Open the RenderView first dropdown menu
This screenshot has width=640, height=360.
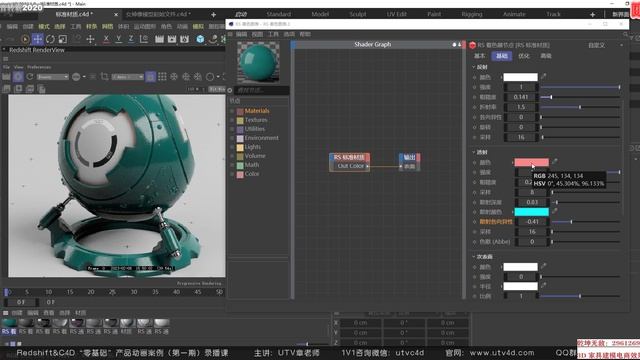[x=52, y=77]
